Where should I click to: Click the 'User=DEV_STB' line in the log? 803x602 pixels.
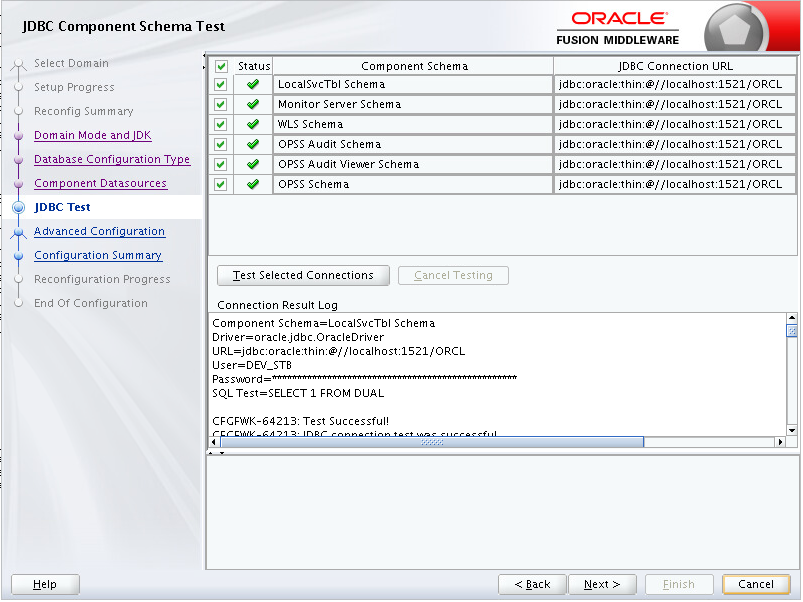pos(252,366)
